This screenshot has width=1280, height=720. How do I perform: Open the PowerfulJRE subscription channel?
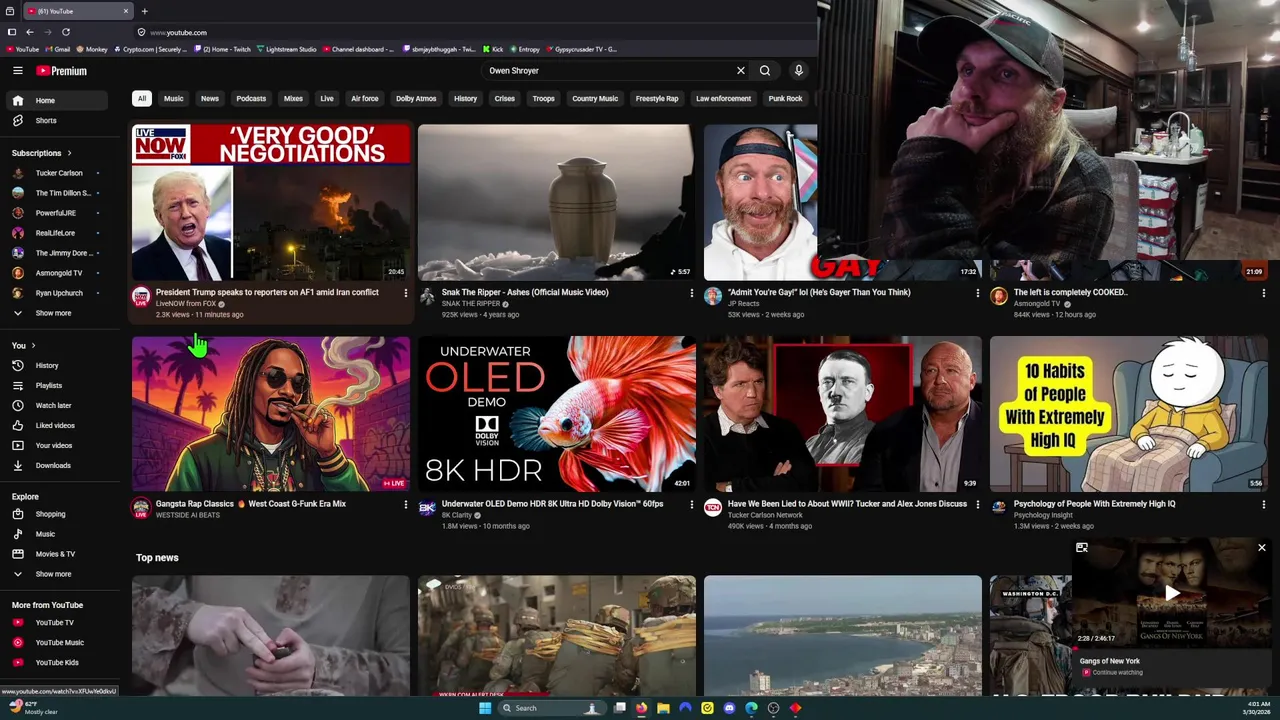[x=56, y=213]
